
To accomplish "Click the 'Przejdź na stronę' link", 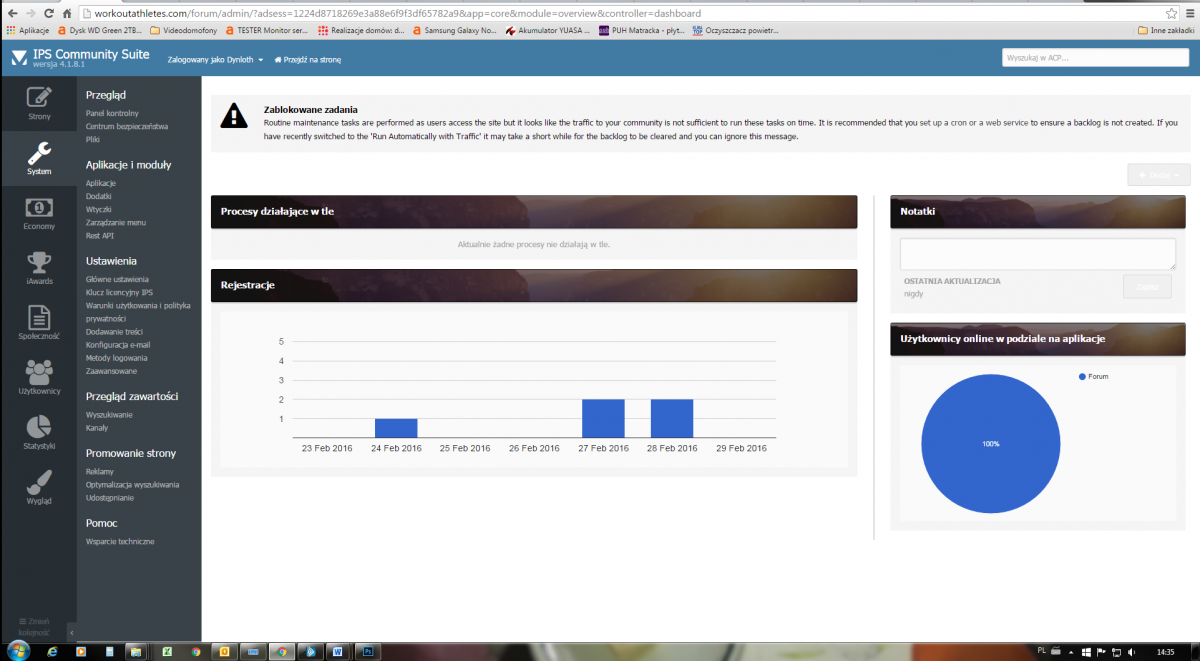I will tap(308, 60).
